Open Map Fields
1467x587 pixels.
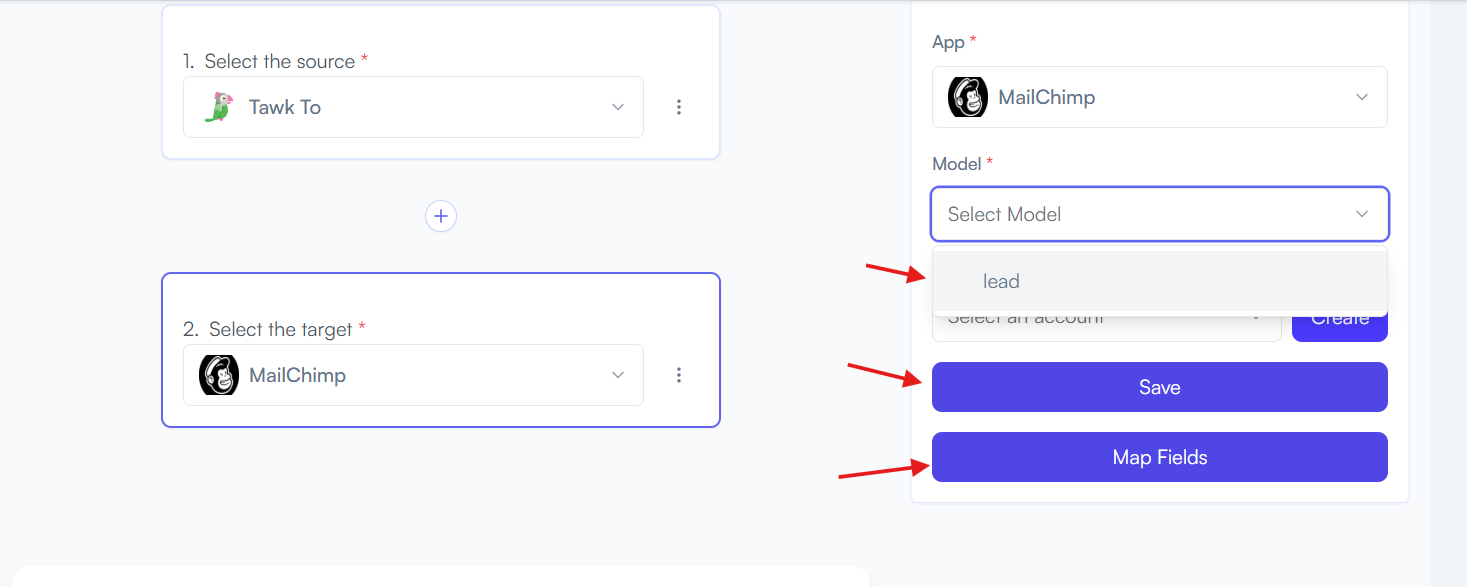(x=1159, y=457)
